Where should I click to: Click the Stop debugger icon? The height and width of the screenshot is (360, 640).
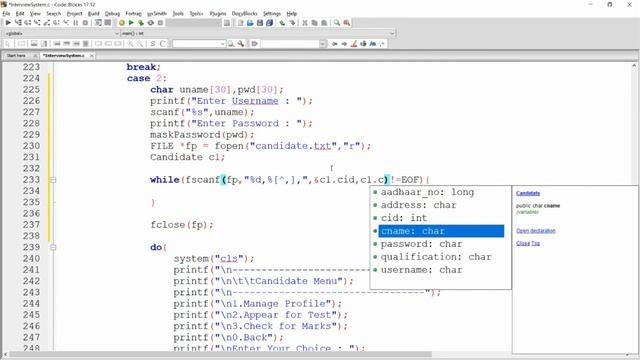pos(85,23)
